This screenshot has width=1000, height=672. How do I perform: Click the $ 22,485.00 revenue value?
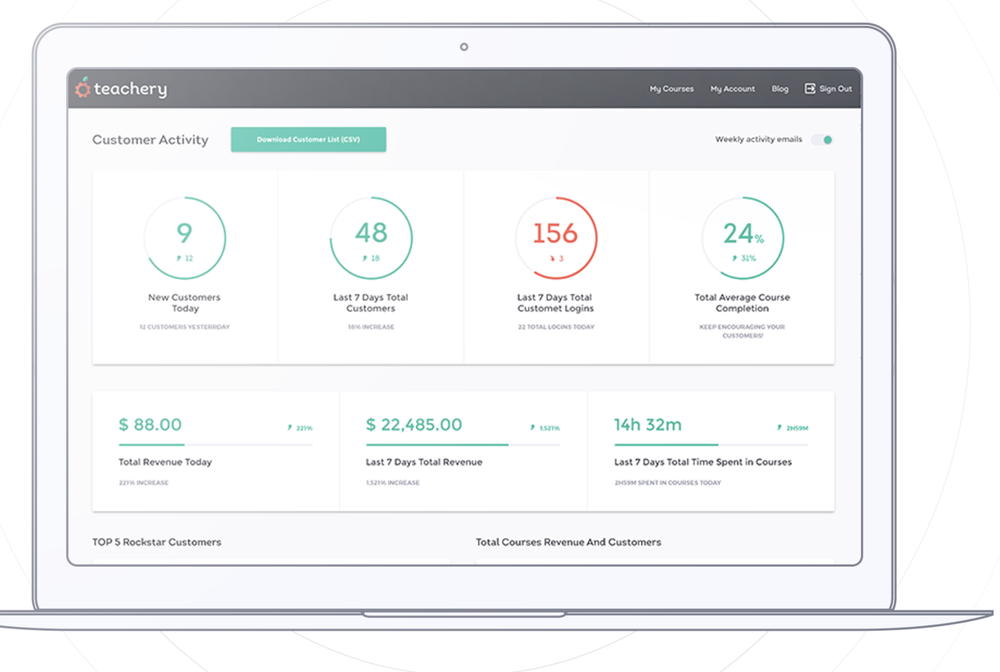point(414,425)
